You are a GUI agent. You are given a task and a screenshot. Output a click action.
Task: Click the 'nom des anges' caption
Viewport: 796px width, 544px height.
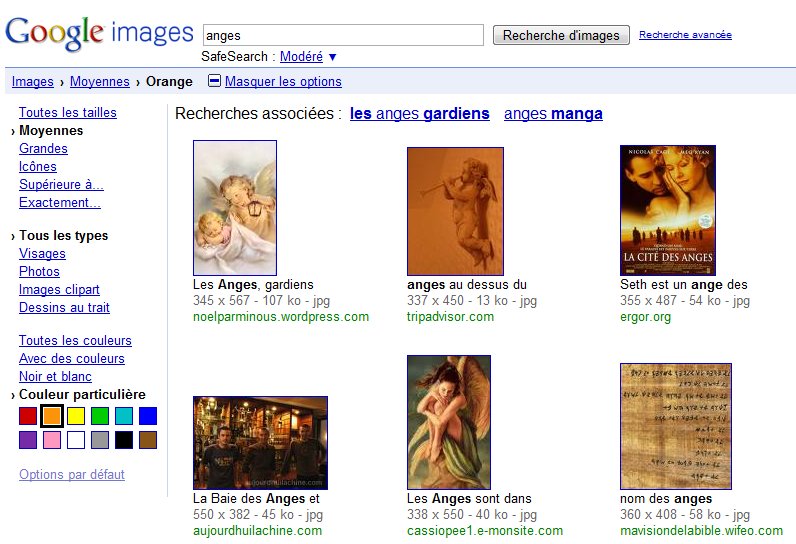666,499
